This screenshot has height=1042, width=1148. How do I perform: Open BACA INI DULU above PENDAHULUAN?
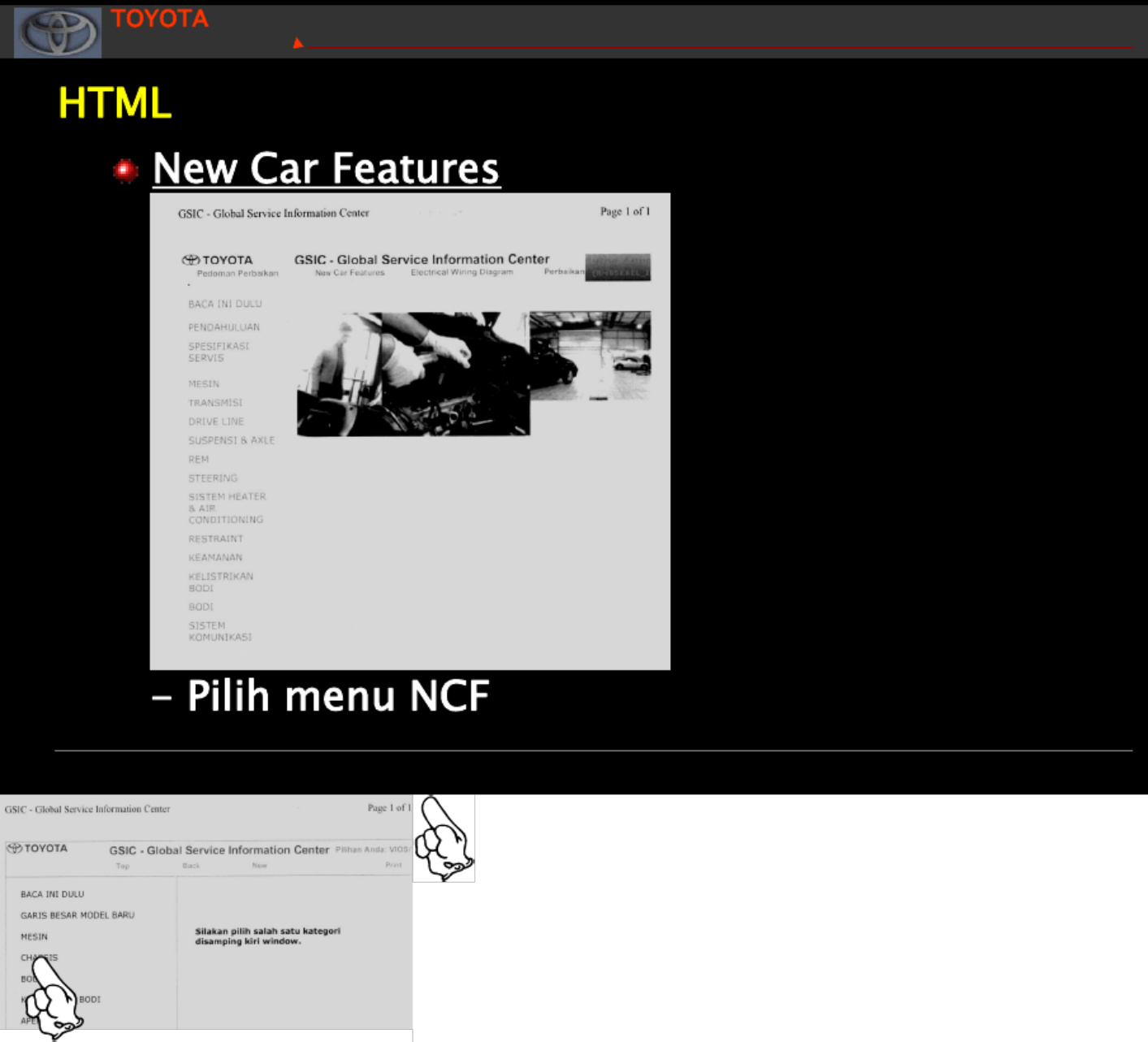pyautogui.click(x=225, y=304)
